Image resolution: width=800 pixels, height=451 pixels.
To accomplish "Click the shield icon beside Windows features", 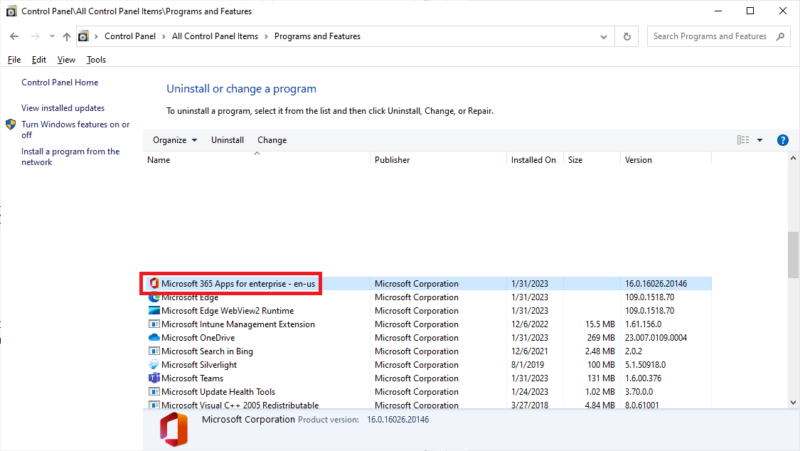I will [x=11, y=124].
